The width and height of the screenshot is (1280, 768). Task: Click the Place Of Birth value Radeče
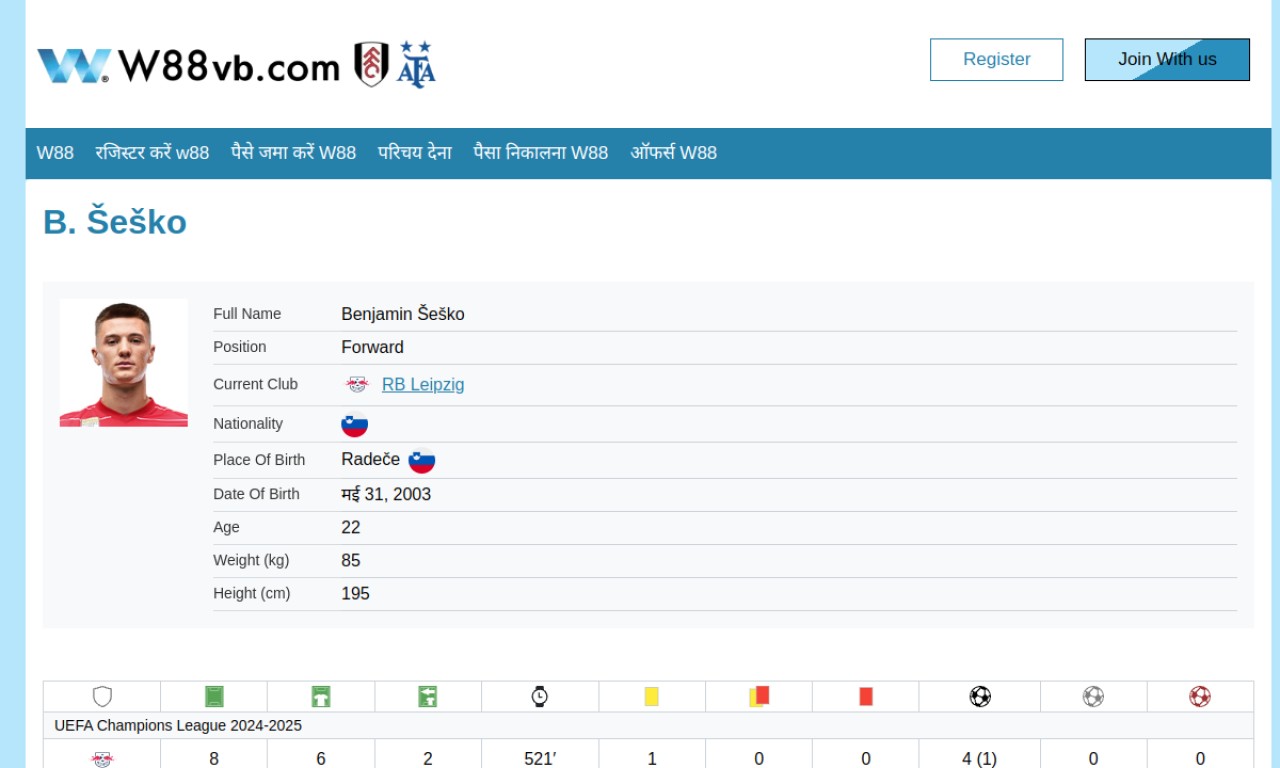pyautogui.click(x=371, y=460)
